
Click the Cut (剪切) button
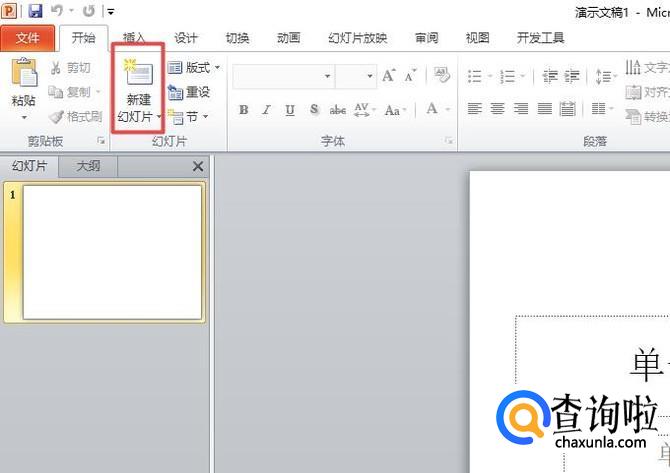pyautogui.click(x=71, y=68)
